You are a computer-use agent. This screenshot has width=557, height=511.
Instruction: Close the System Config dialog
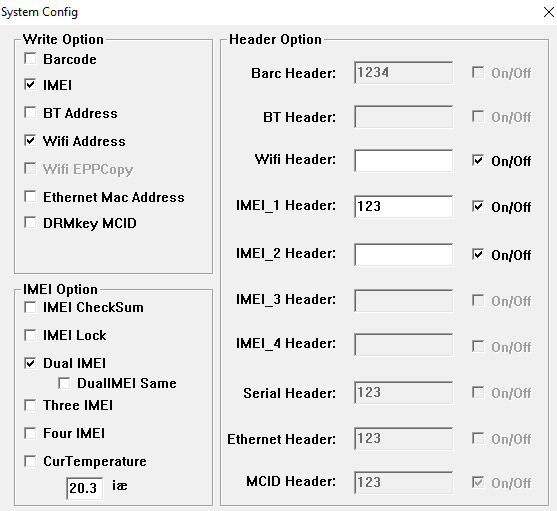click(548, 12)
